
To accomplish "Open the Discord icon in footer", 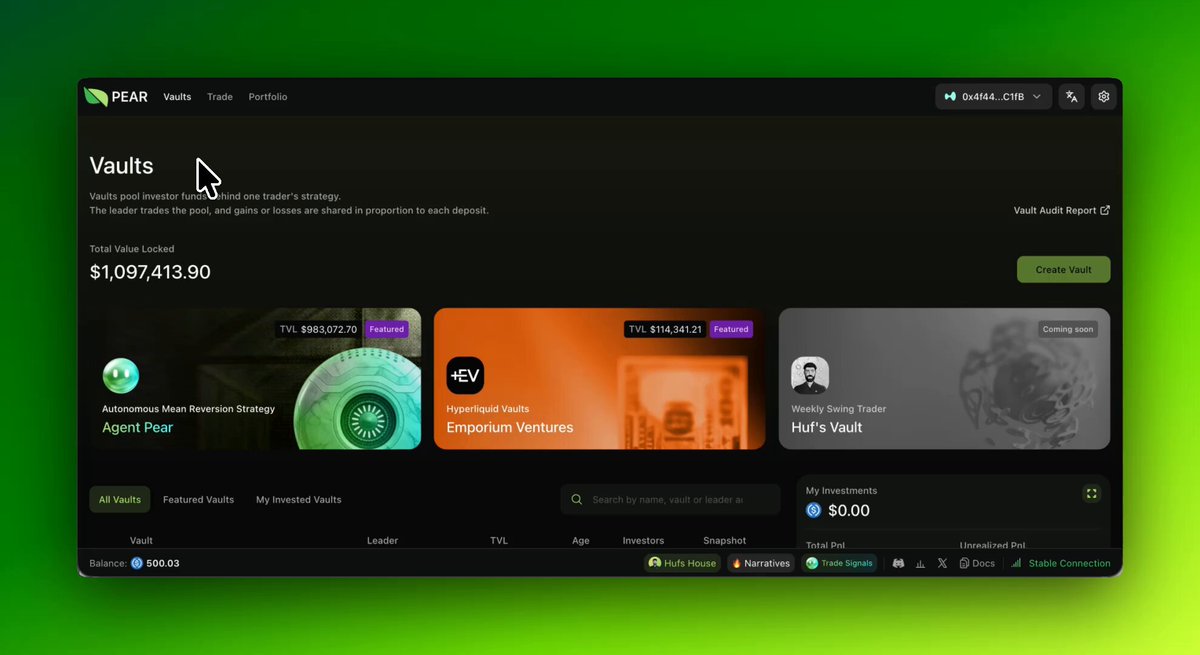I will click(x=898, y=563).
